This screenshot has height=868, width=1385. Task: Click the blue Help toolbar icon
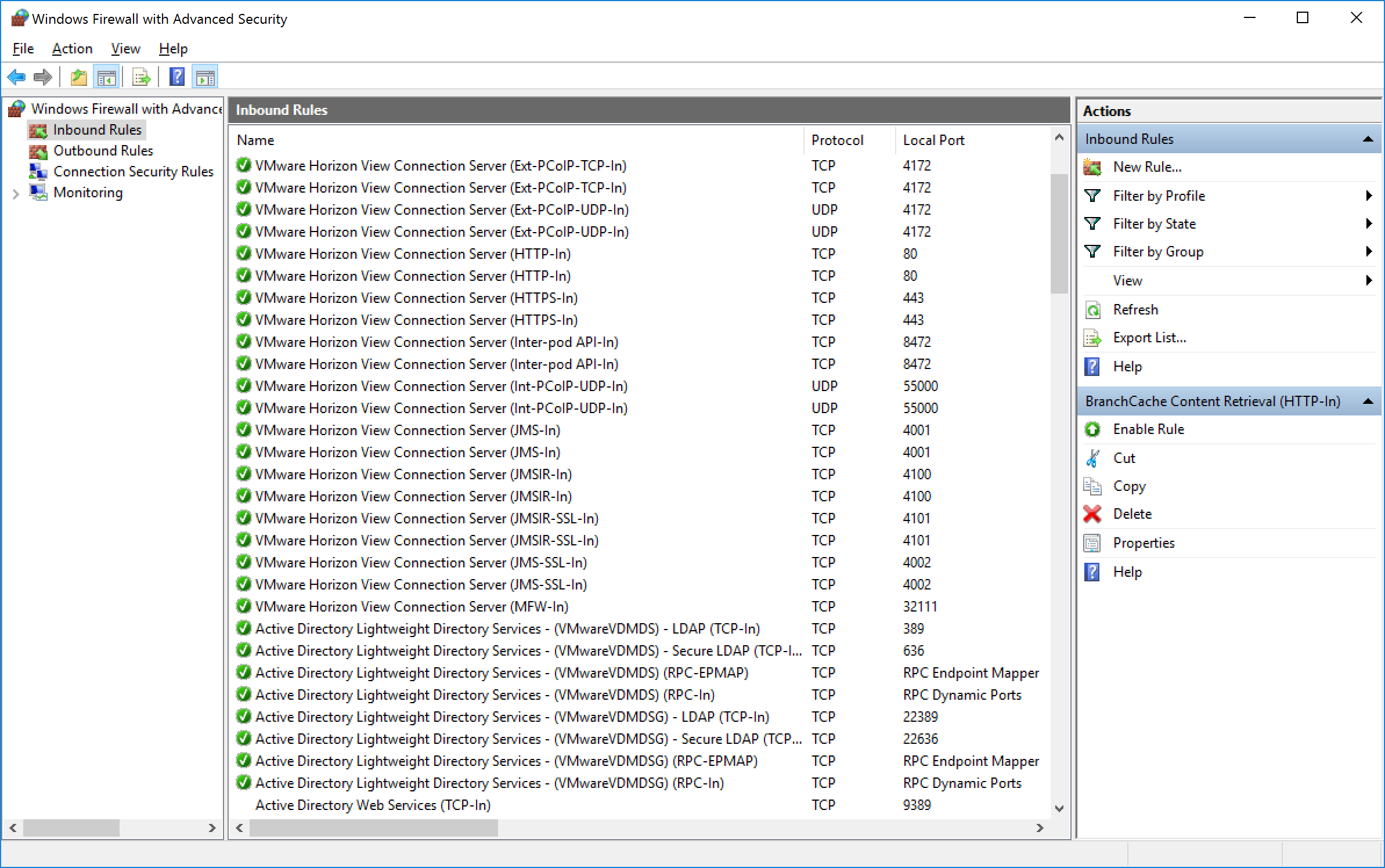tap(177, 77)
